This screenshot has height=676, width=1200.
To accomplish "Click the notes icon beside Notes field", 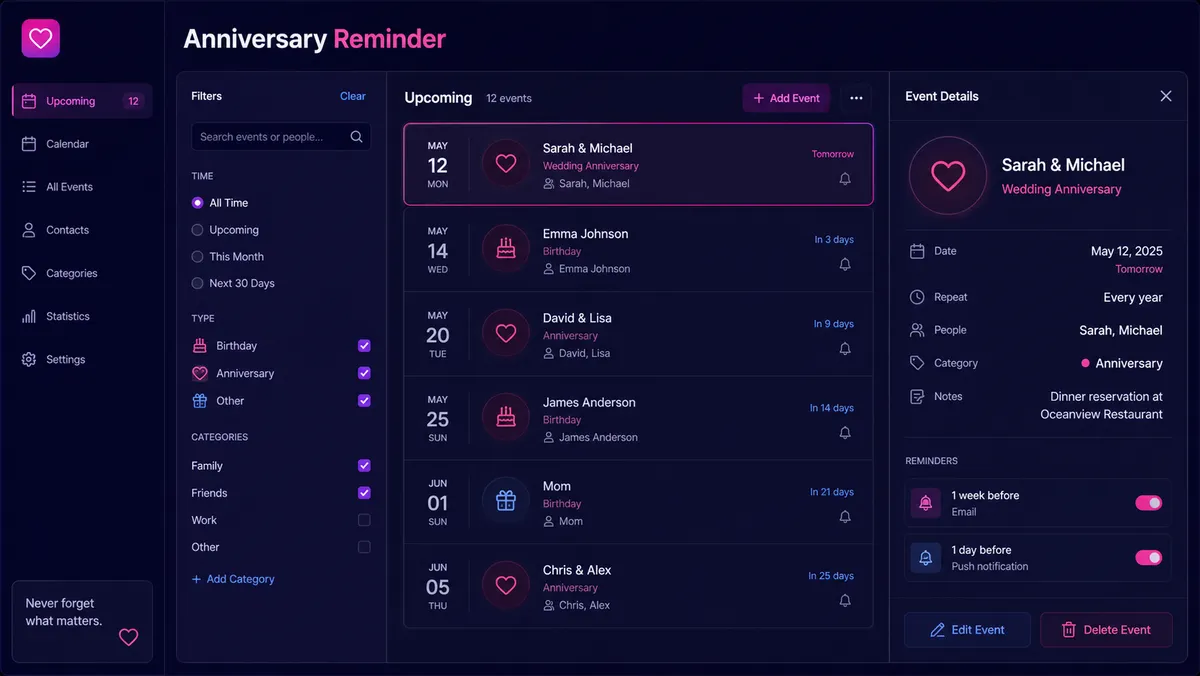I will pos(917,396).
